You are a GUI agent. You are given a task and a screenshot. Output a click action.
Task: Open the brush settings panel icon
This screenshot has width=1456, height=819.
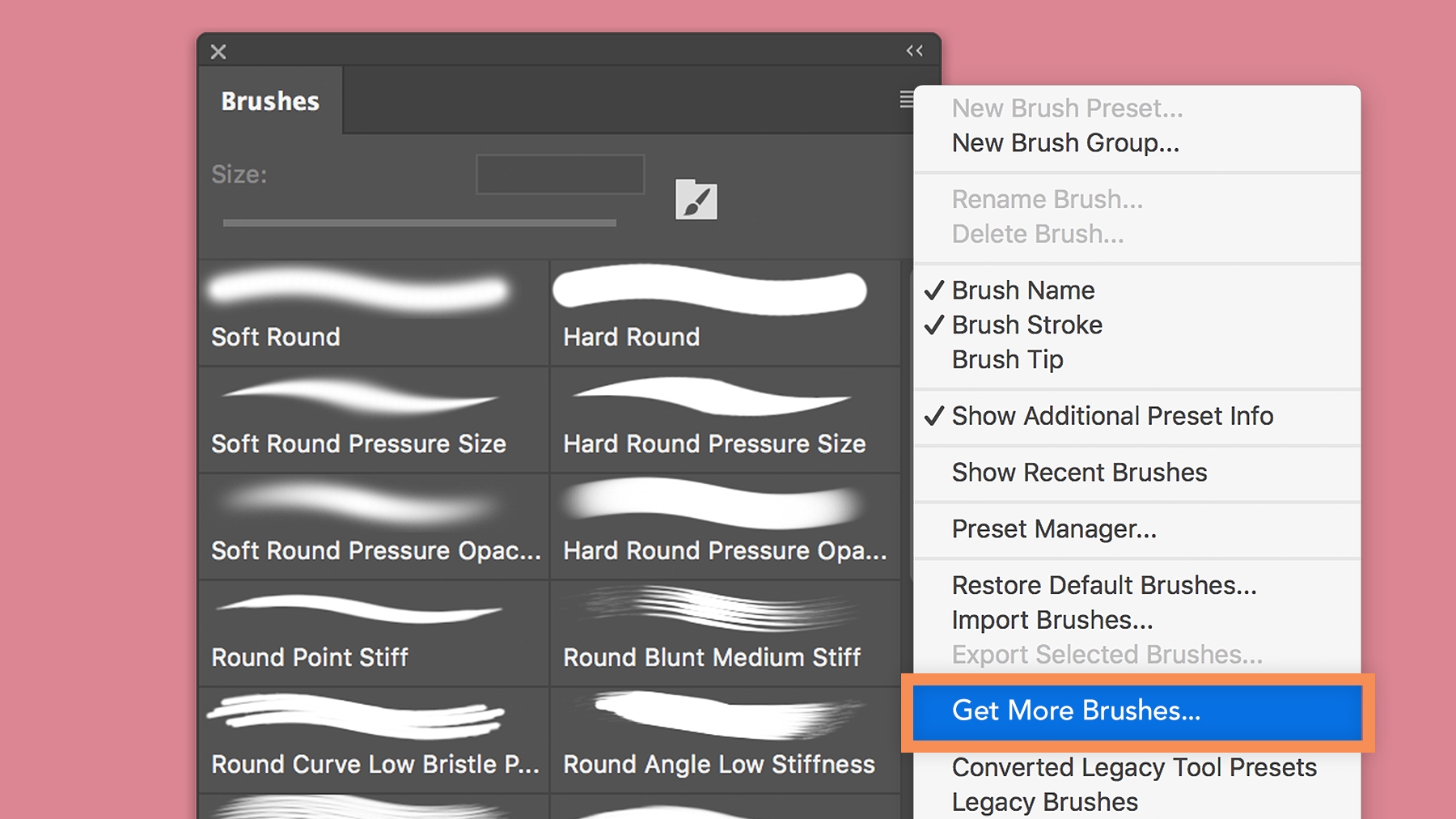tap(696, 199)
